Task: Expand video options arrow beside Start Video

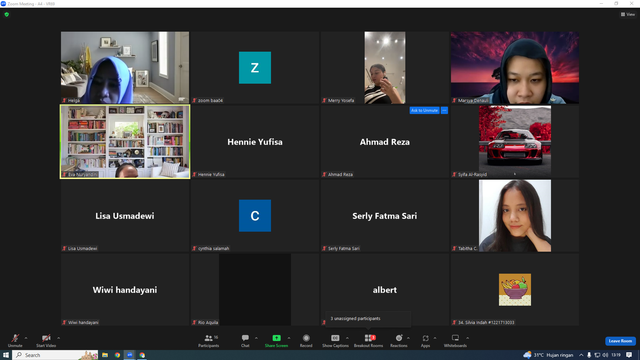Action: pos(58,338)
